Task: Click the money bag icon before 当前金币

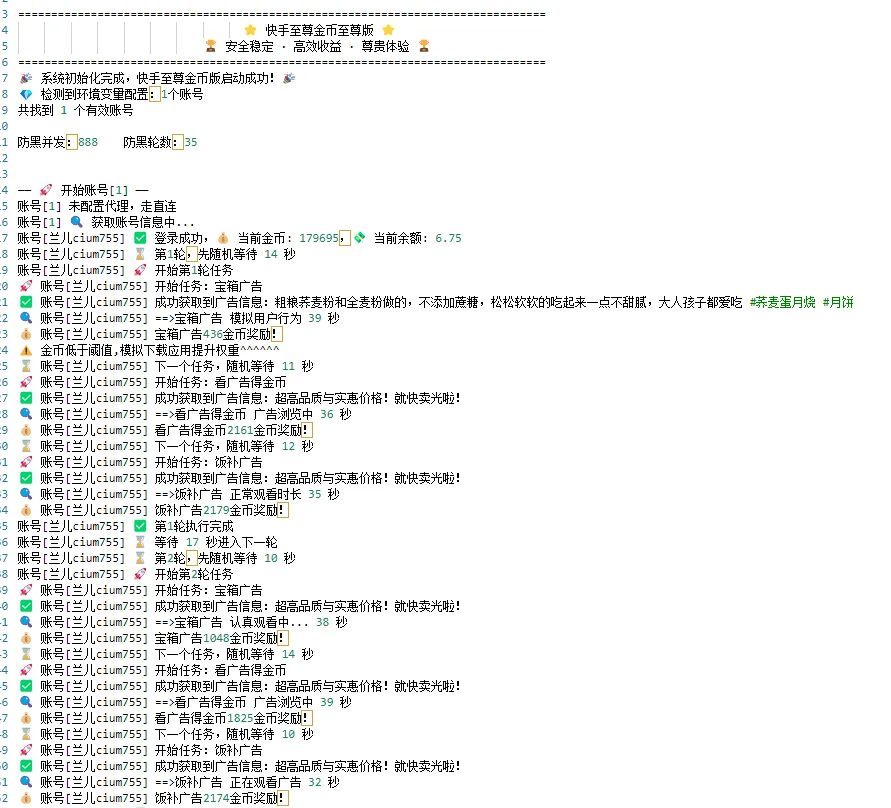Action: (223, 238)
